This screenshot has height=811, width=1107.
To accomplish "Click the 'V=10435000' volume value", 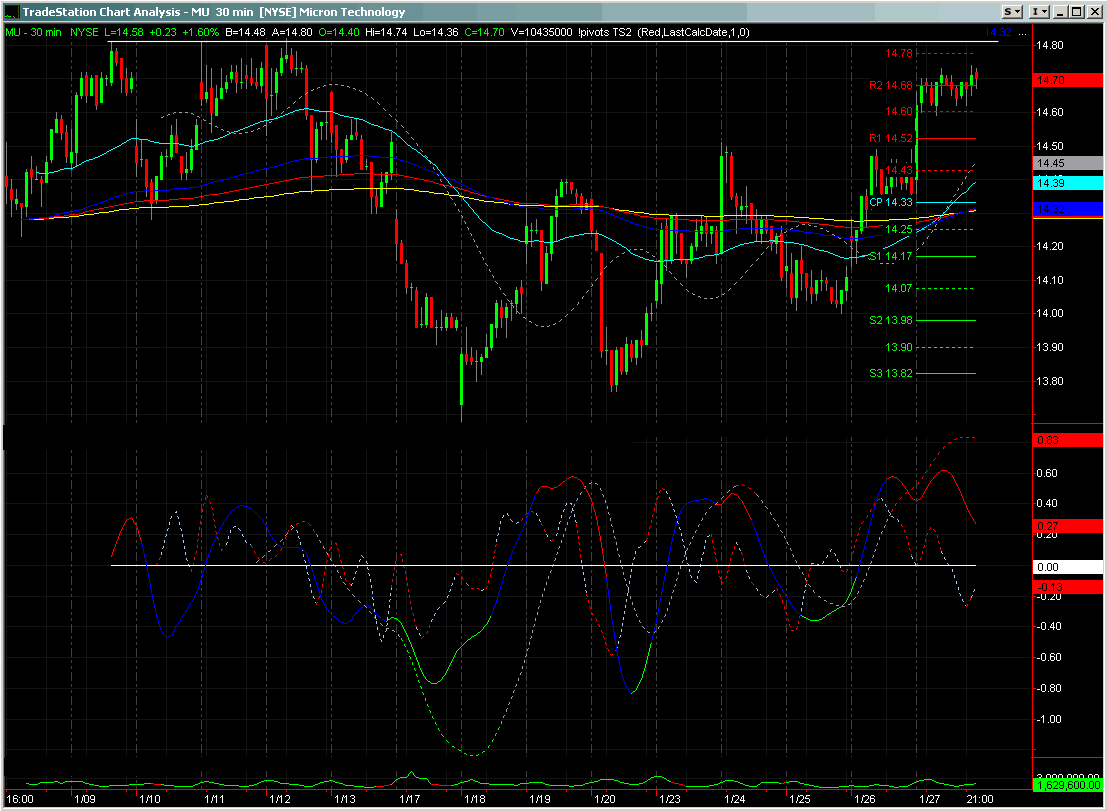I will 541,32.
